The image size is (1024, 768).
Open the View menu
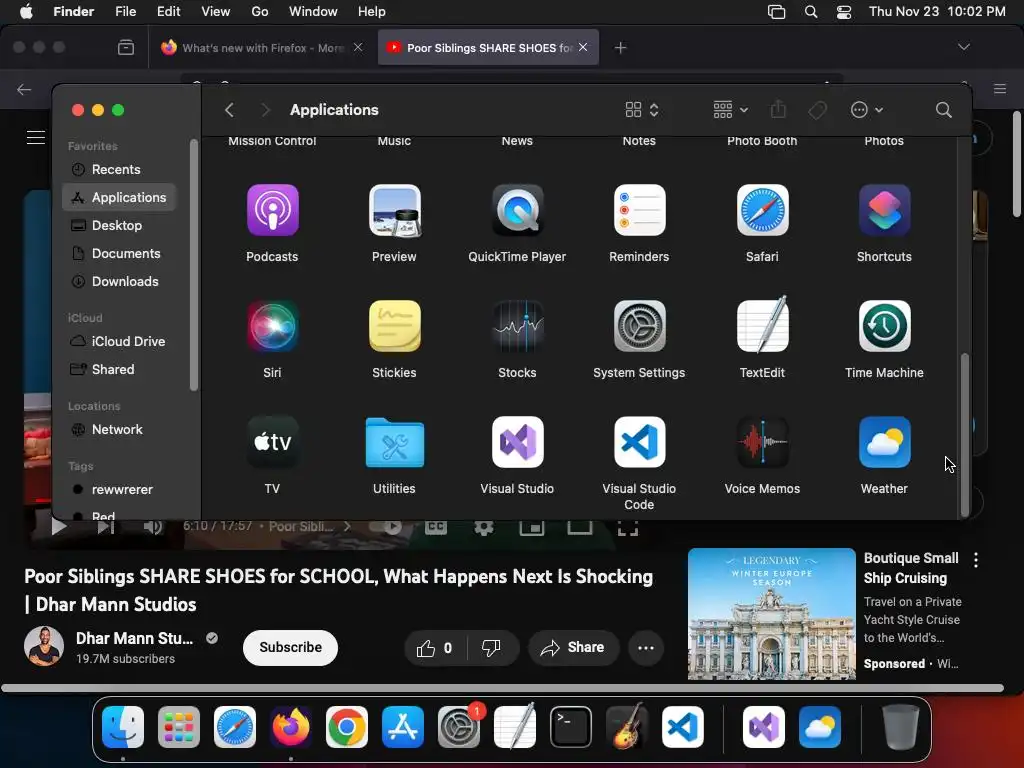216,12
